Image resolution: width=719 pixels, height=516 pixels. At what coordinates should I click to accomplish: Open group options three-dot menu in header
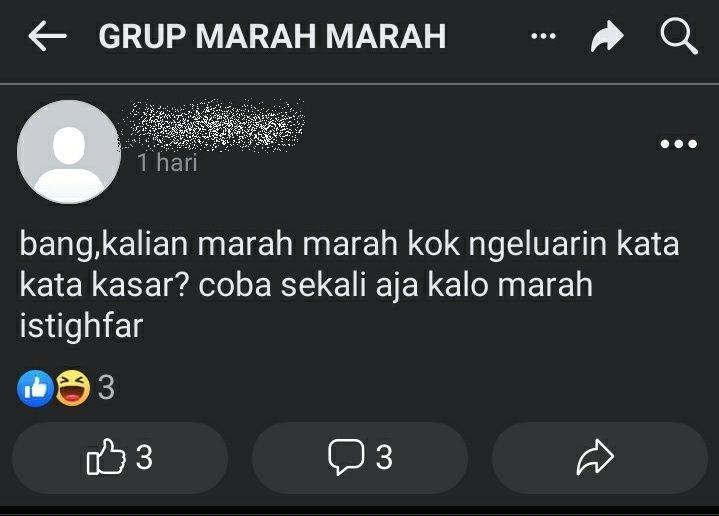(543, 36)
